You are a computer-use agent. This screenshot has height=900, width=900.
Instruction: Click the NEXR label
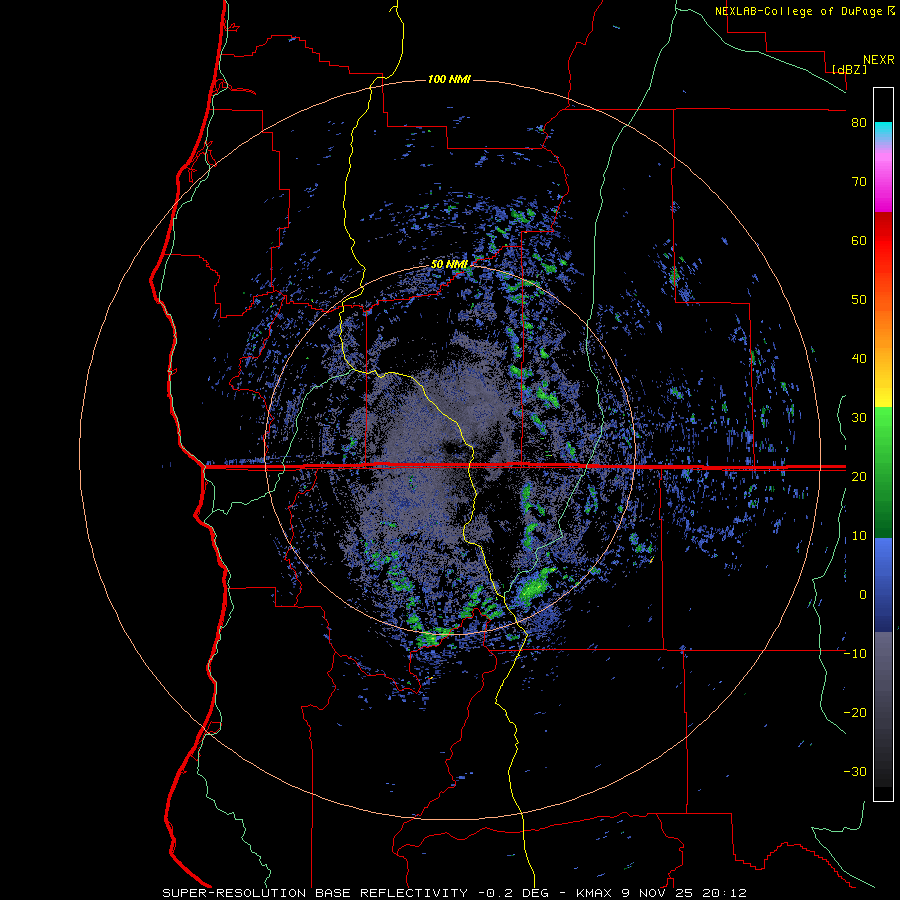tap(879, 60)
